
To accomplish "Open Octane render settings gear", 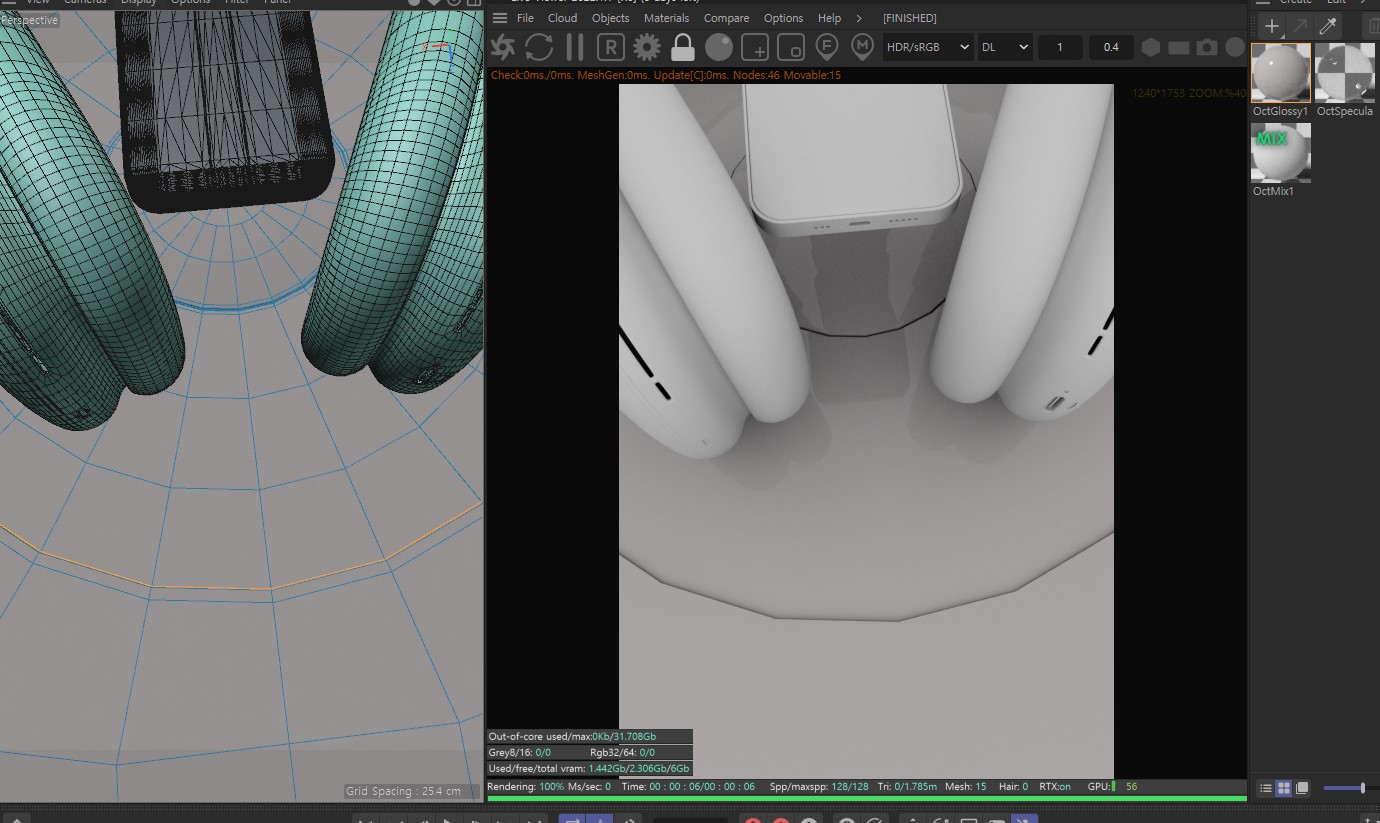I will click(x=647, y=47).
